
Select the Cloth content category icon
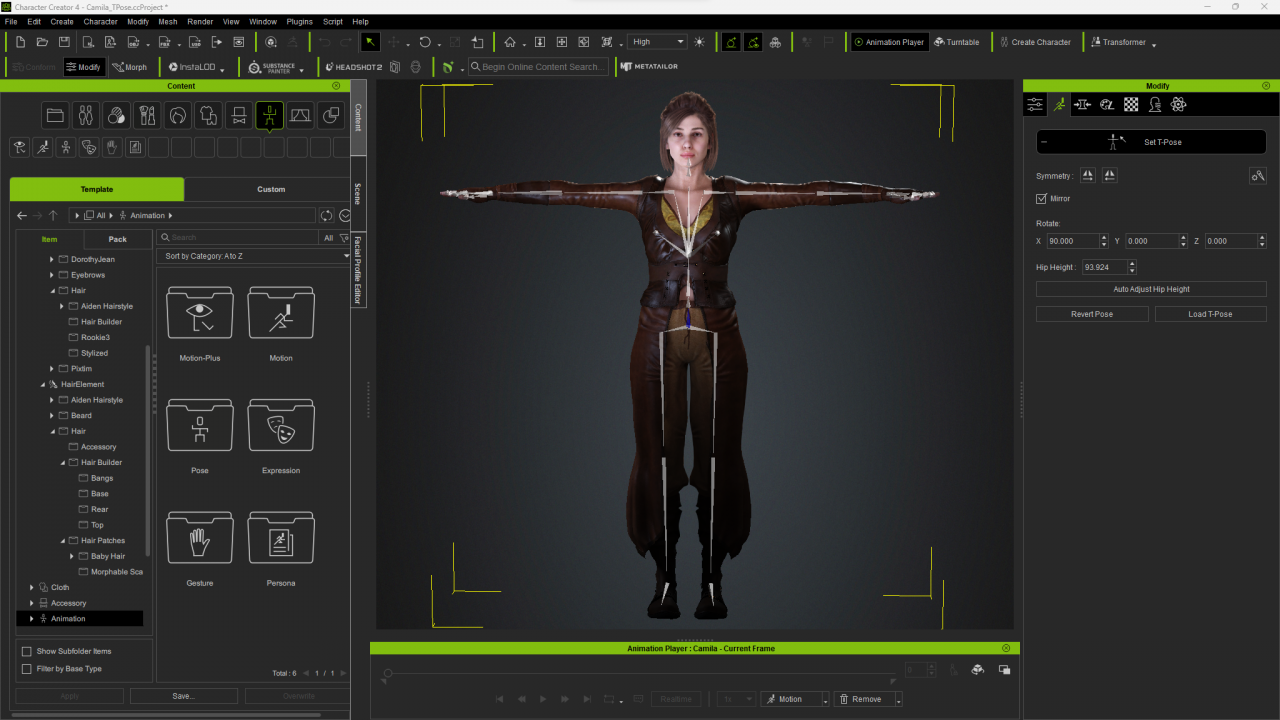tap(208, 116)
